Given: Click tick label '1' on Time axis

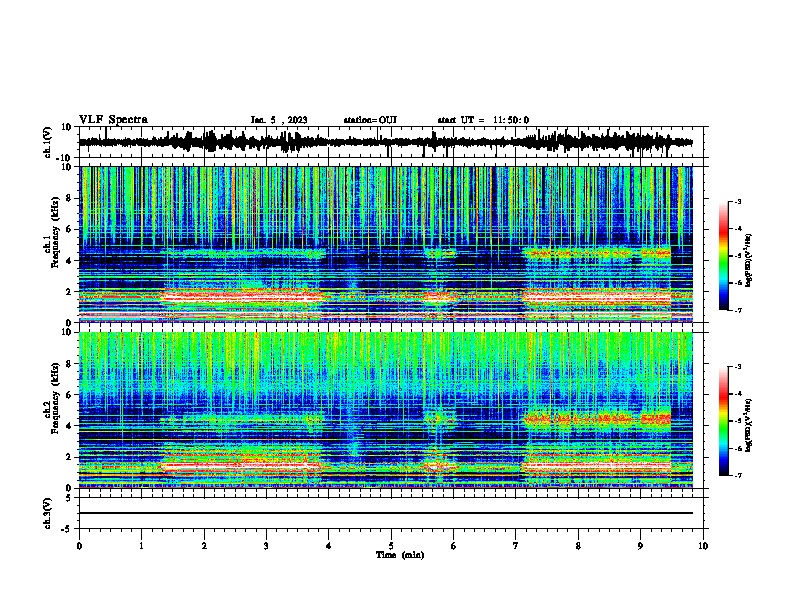Looking at the screenshot, I should coord(141,546).
